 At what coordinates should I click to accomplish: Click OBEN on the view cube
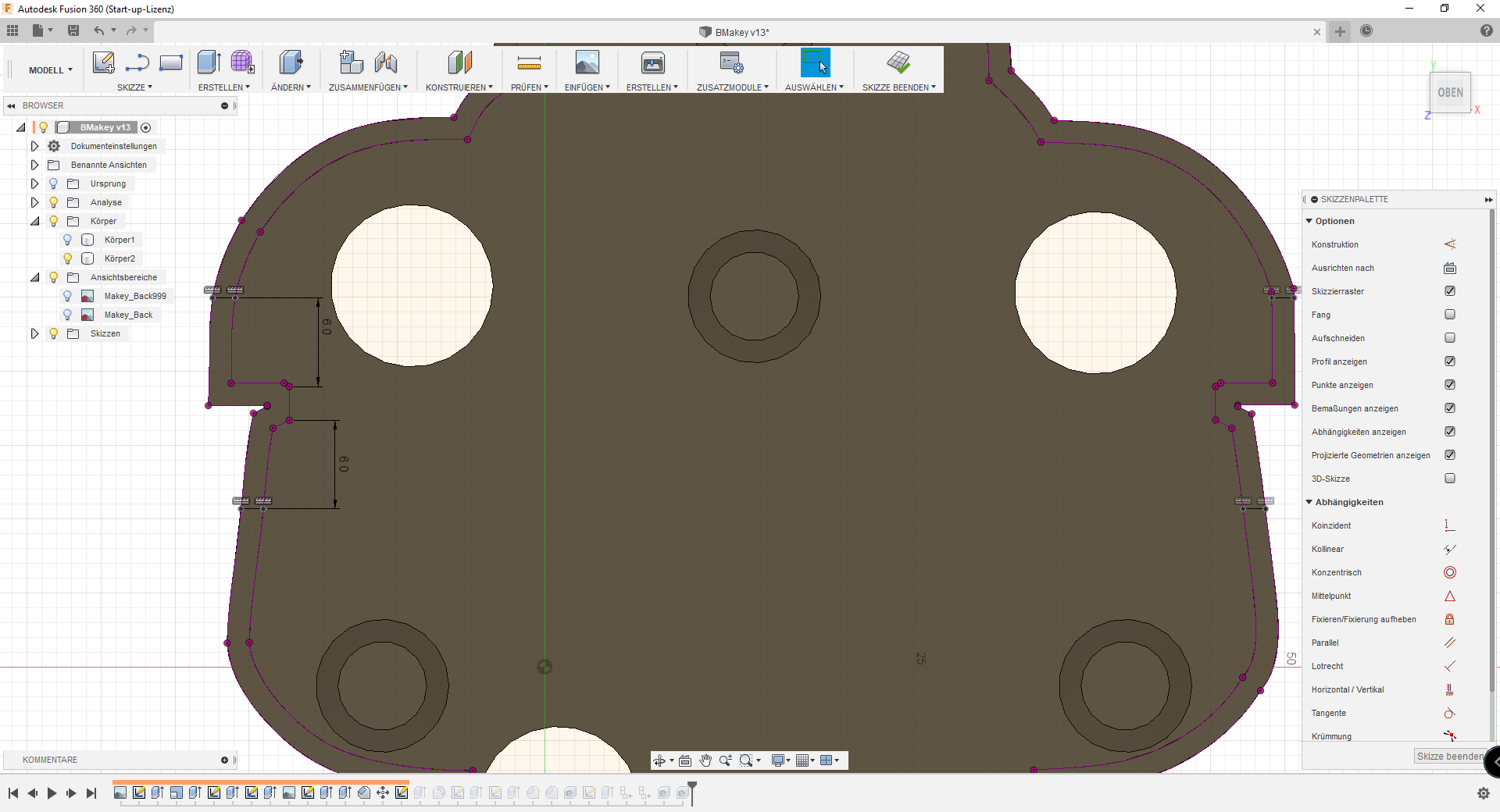(1450, 91)
